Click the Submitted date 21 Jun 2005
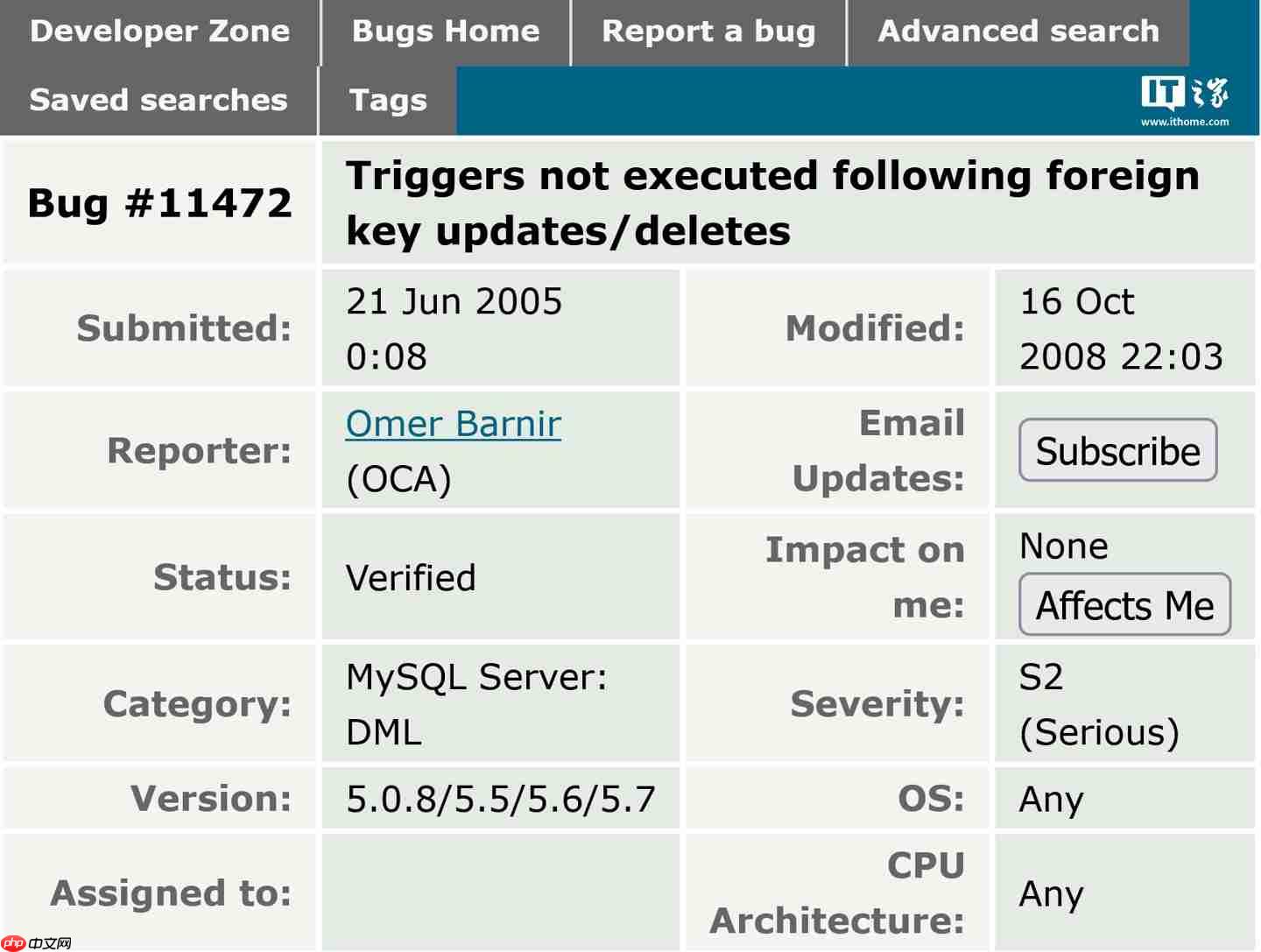Viewport: 1261px width, 952px height. tap(454, 328)
